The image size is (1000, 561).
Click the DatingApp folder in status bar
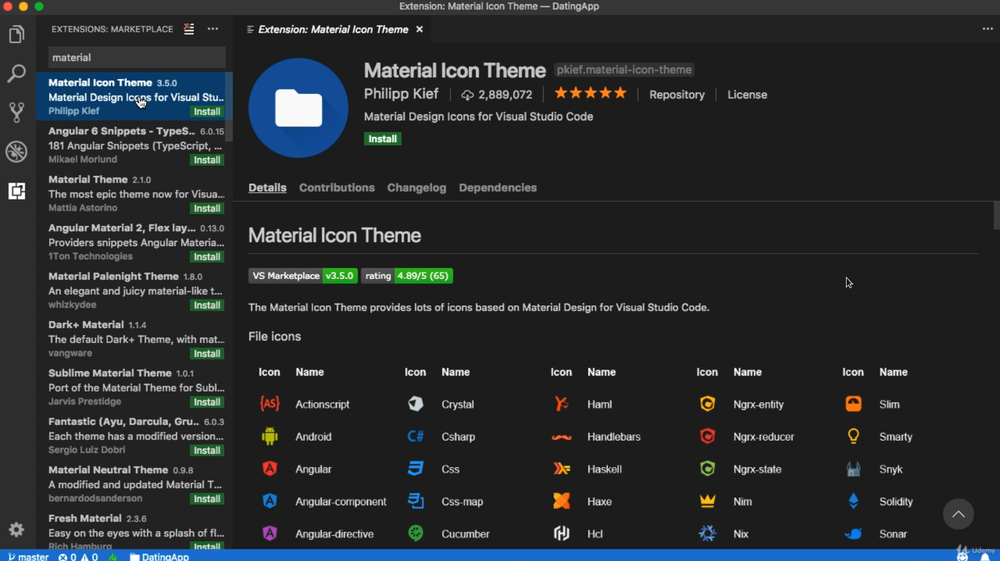tap(159, 557)
